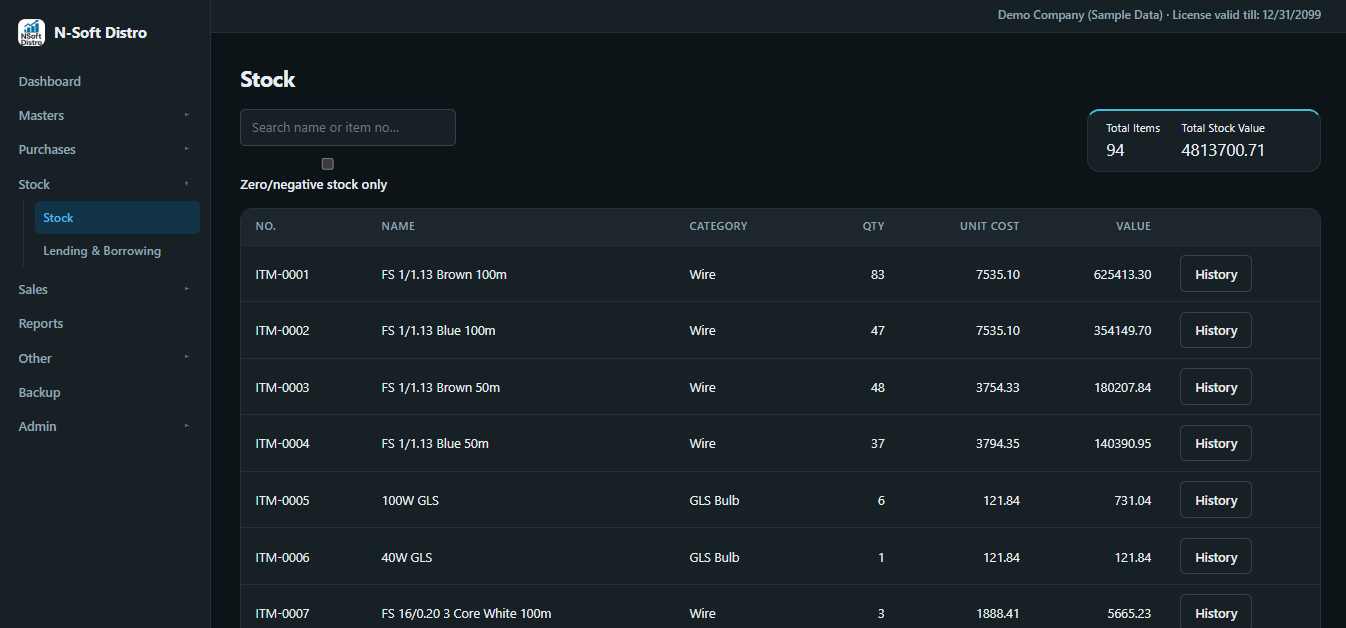Expand the Other menu arrow
Image resolution: width=1346 pixels, height=628 pixels.
(186, 358)
